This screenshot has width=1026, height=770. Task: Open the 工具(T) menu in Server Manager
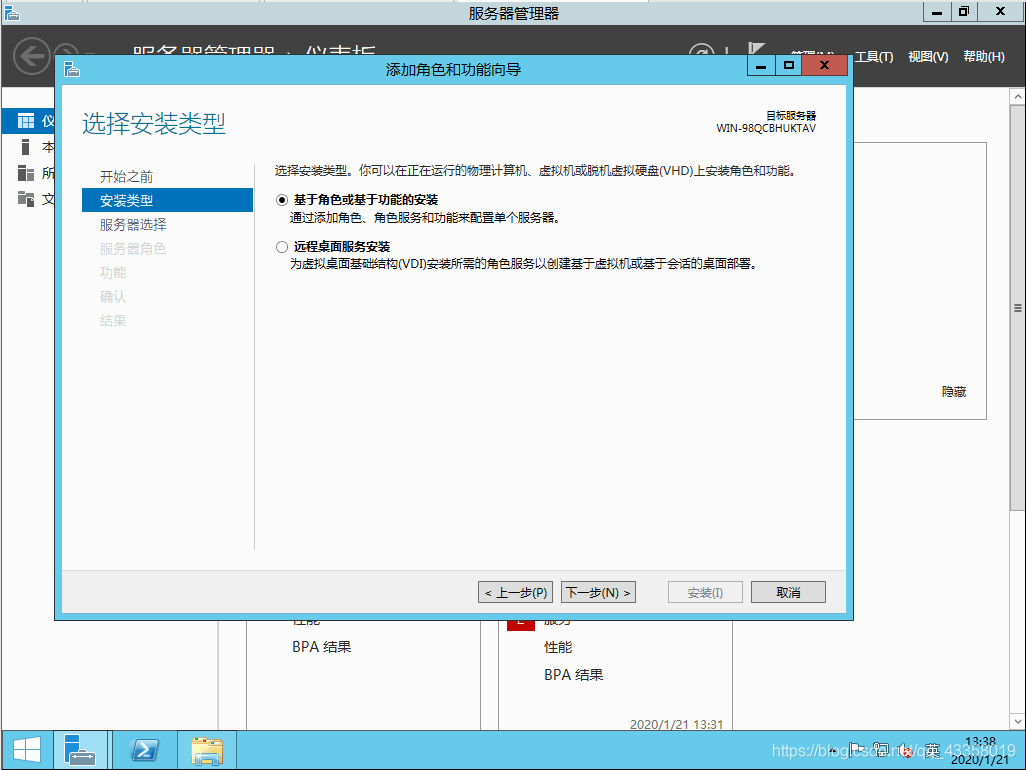click(874, 57)
